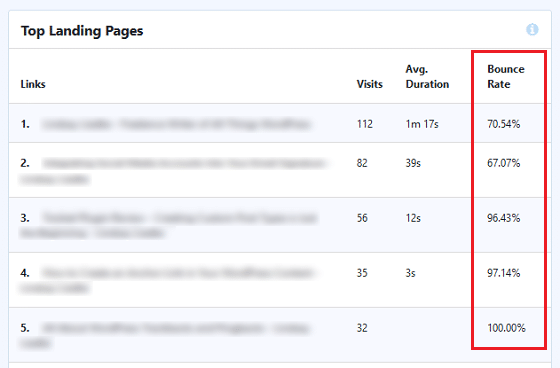The height and width of the screenshot is (368, 560).
Task: Select the 100.00% bounce rate cell
Action: tap(506, 328)
